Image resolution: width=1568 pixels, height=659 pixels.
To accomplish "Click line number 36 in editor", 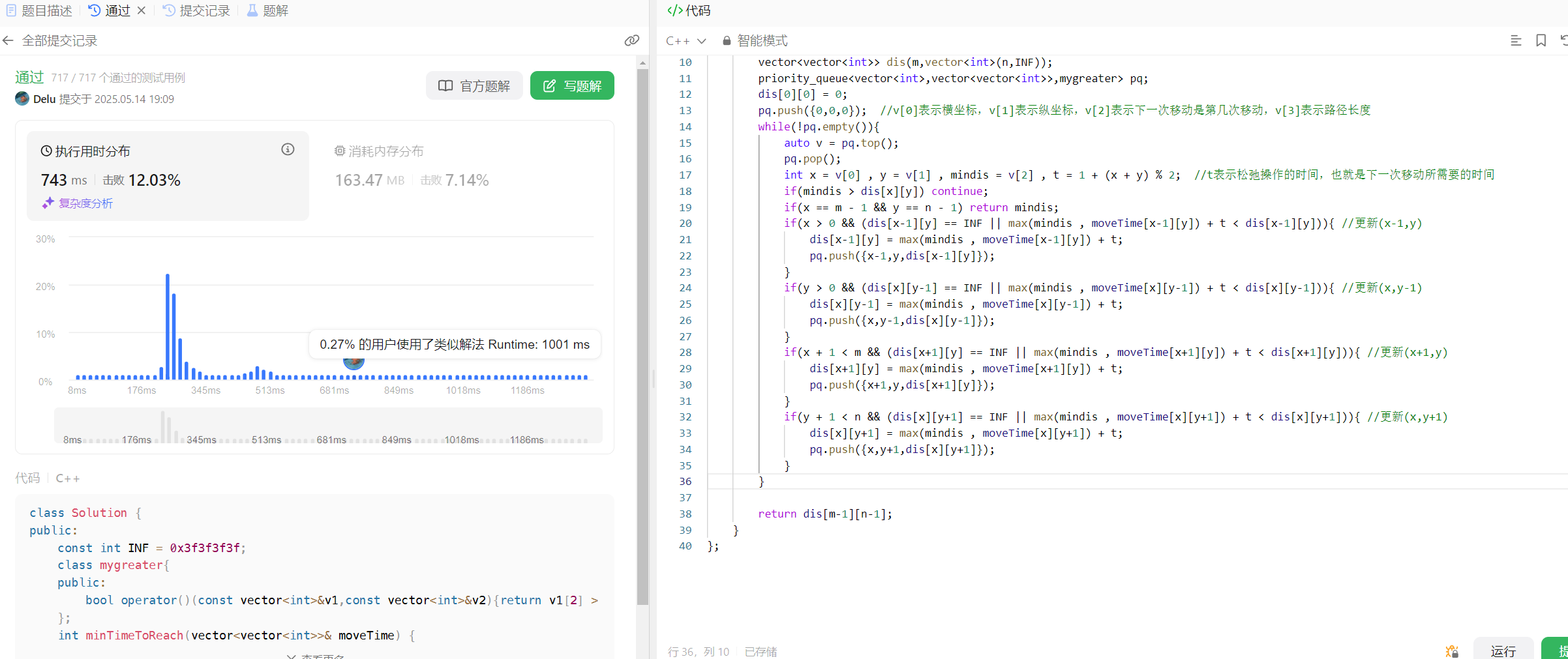I will point(685,481).
